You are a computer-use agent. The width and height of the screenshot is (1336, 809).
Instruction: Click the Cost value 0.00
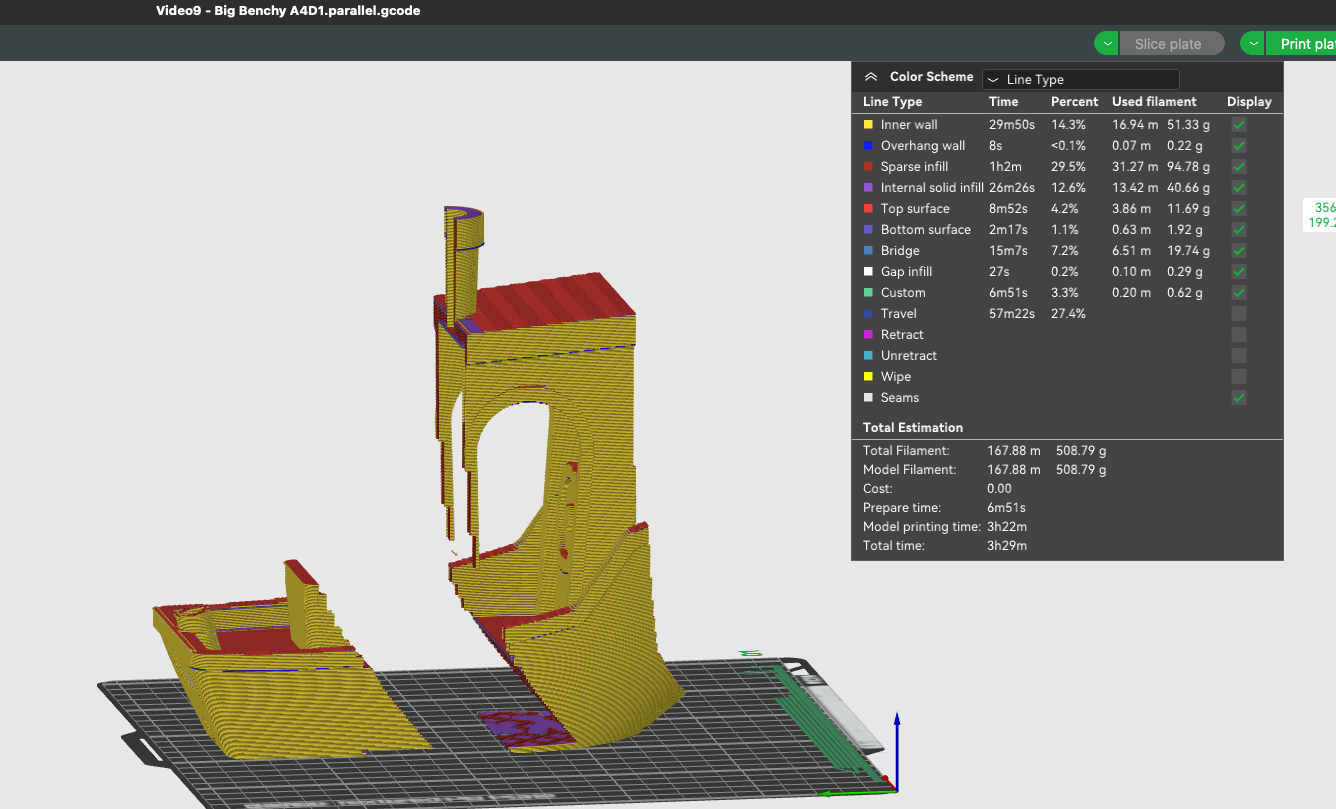click(999, 489)
